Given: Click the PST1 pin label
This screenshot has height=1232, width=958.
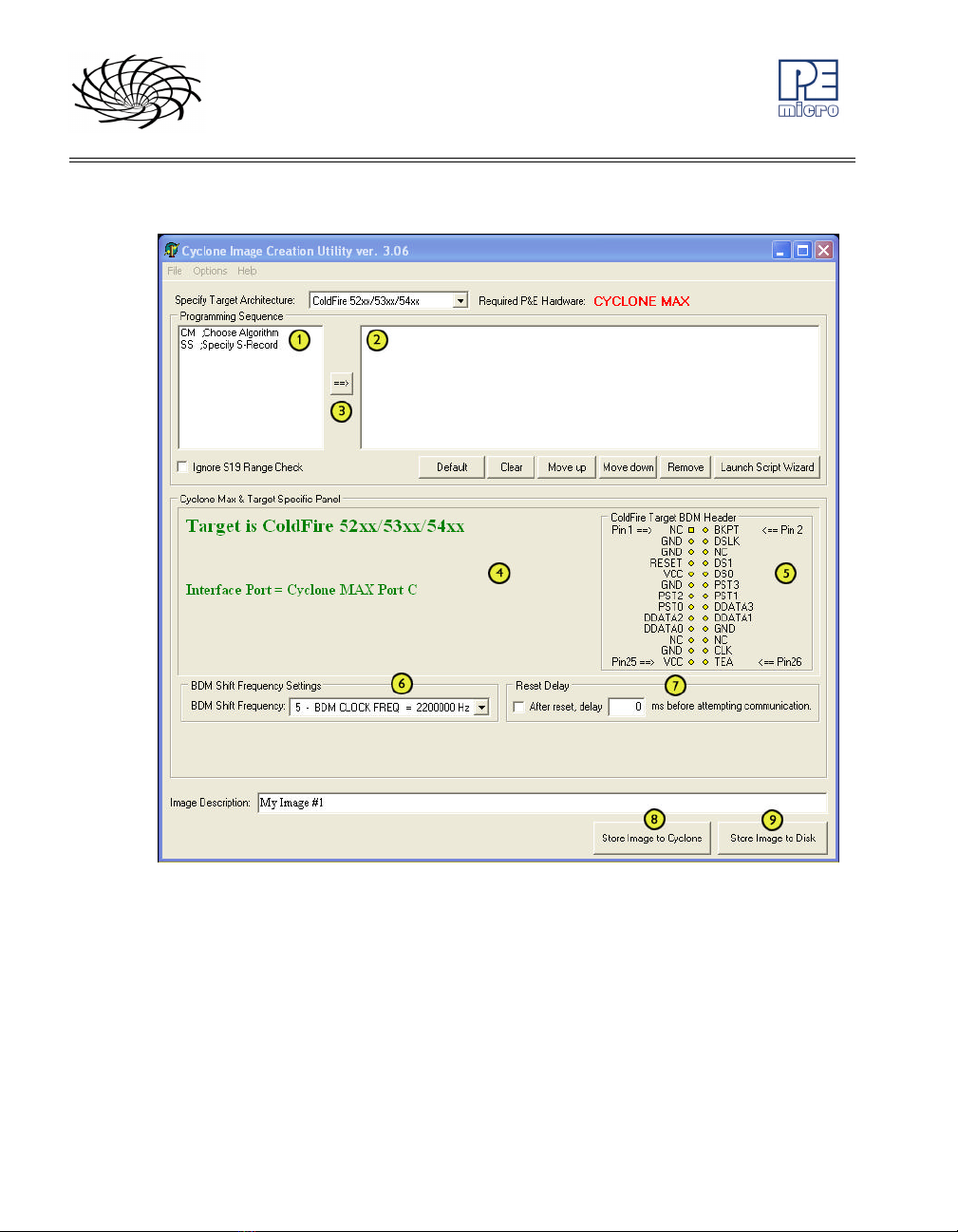Looking at the screenshot, I should point(726,597).
